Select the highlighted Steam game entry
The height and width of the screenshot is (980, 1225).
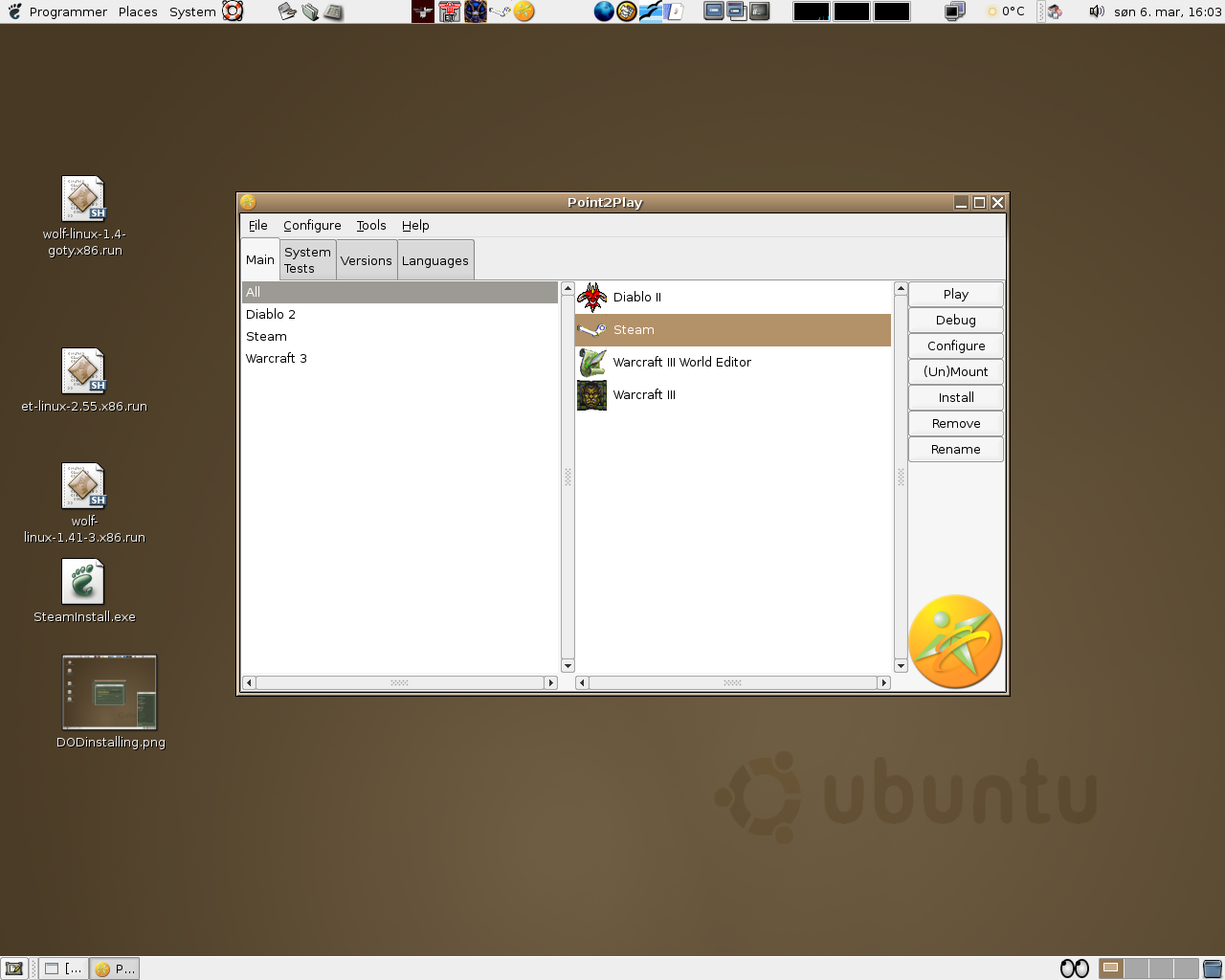click(x=733, y=330)
